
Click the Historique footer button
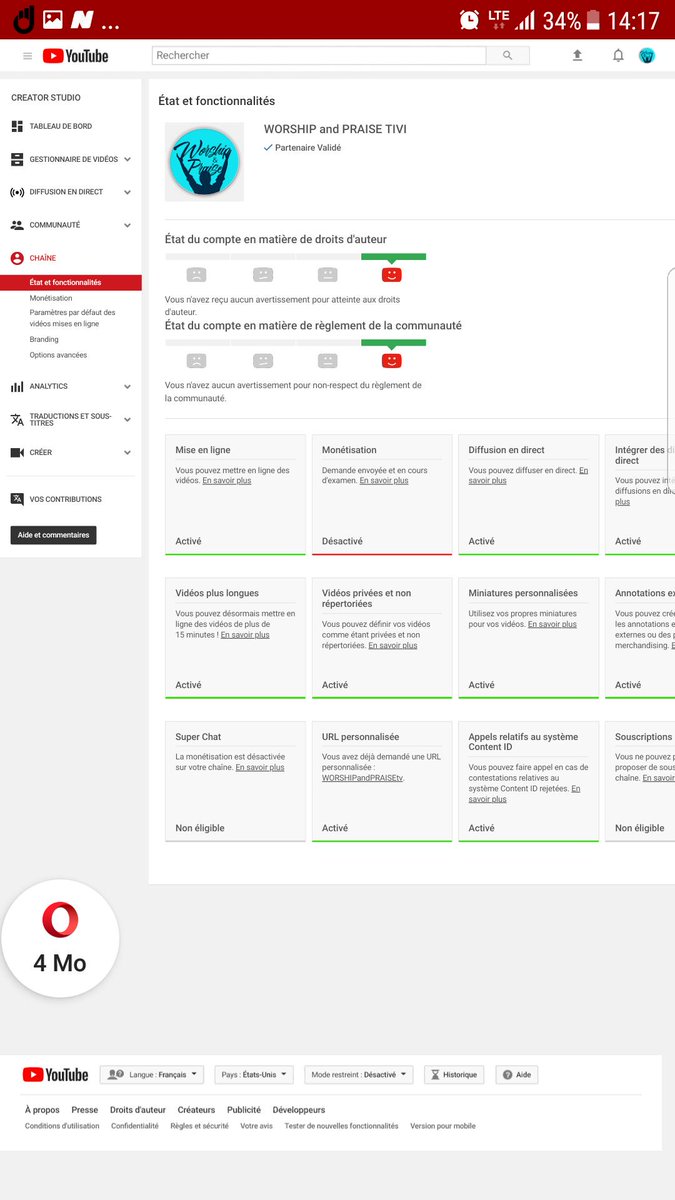coord(454,1075)
